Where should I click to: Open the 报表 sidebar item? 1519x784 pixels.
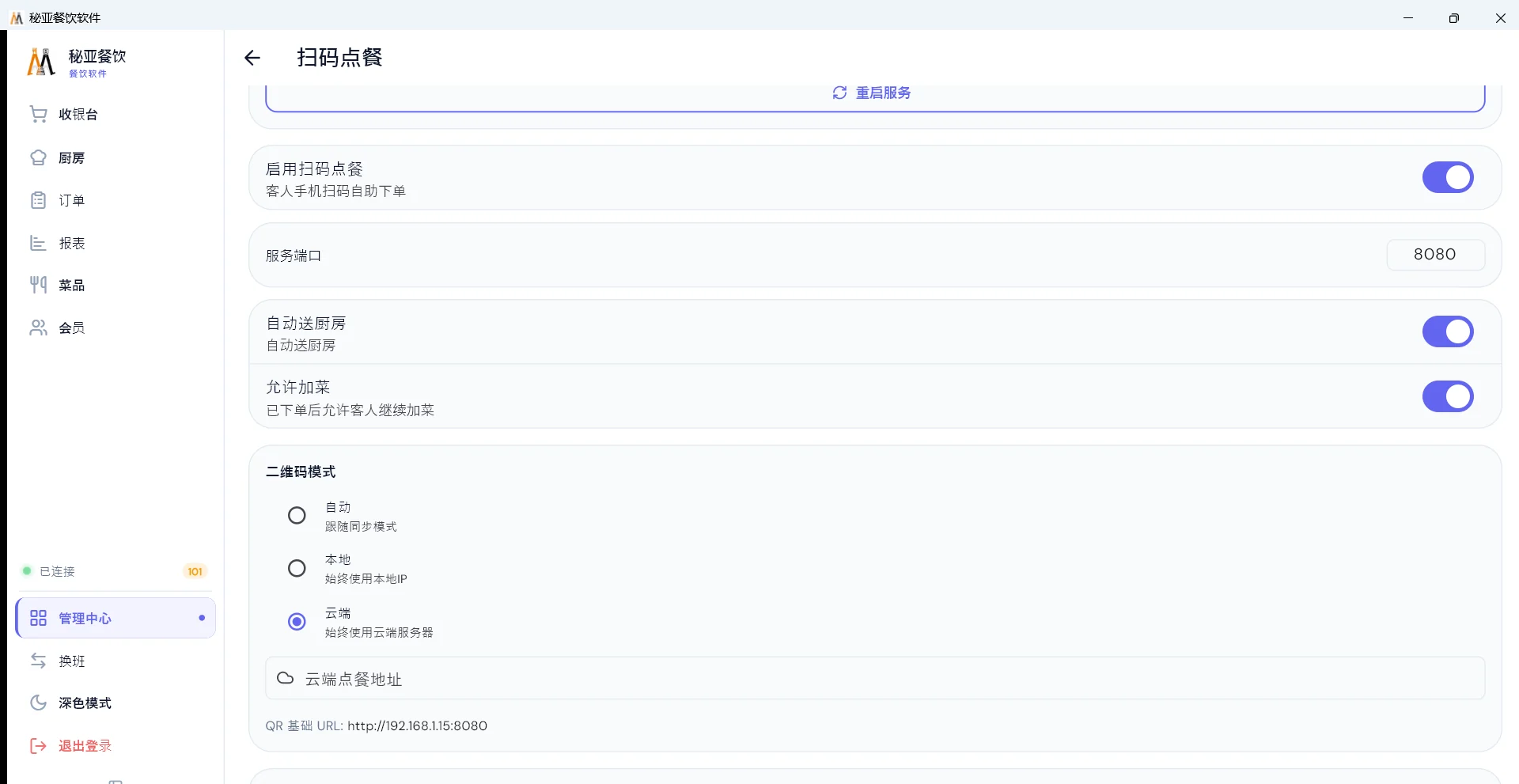(116, 243)
